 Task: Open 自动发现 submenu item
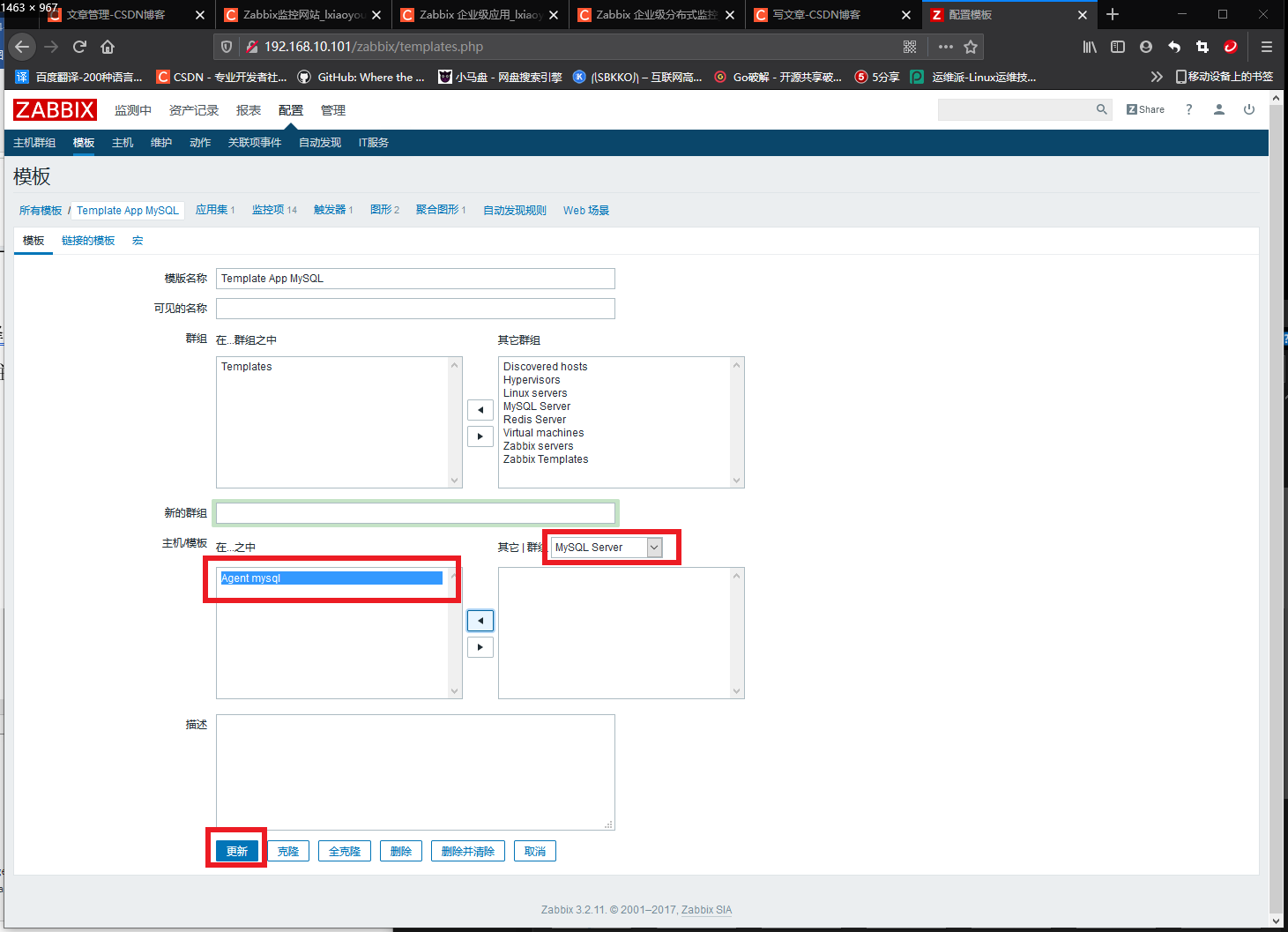[x=320, y=143]
